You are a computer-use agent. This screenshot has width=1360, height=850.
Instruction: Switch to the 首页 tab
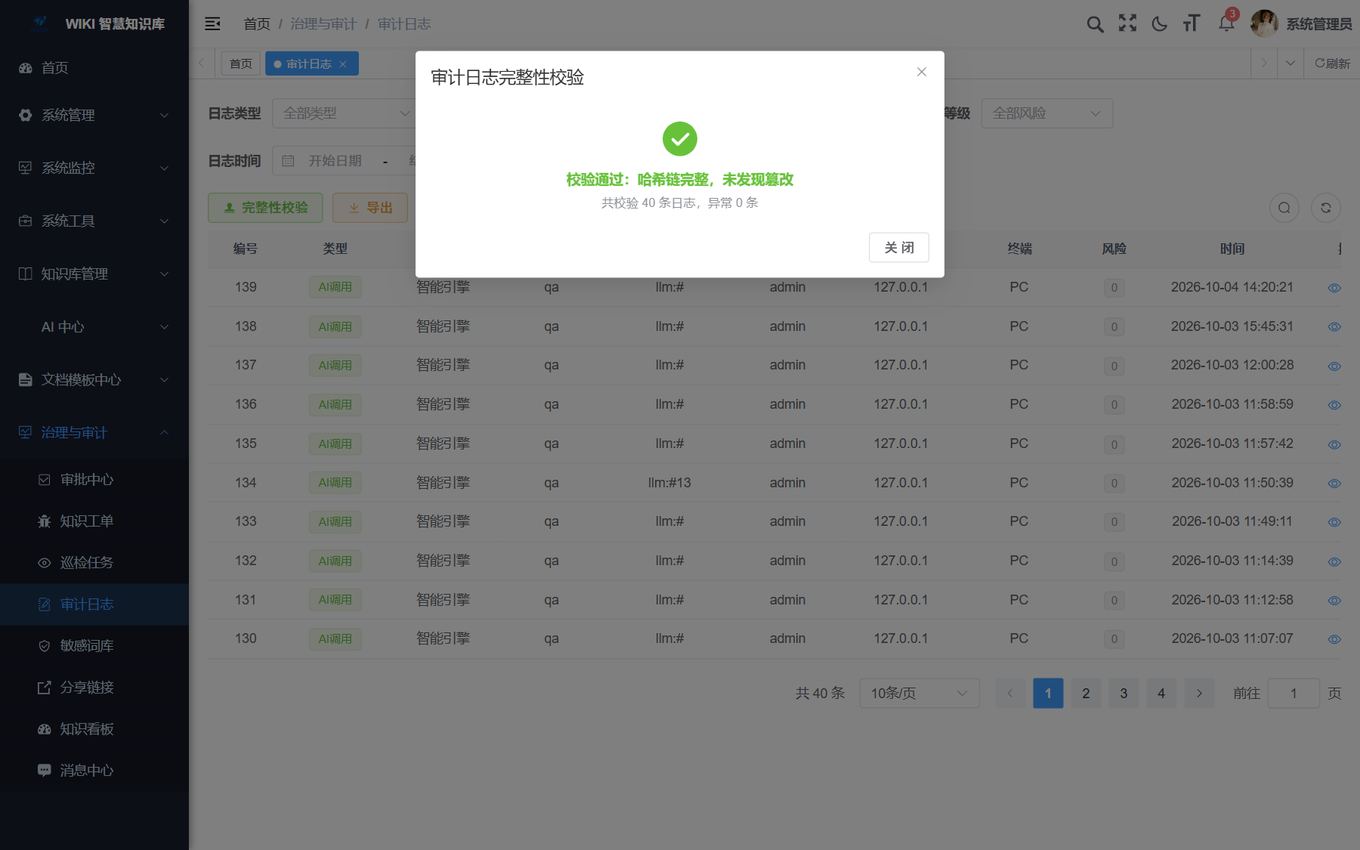241,64
